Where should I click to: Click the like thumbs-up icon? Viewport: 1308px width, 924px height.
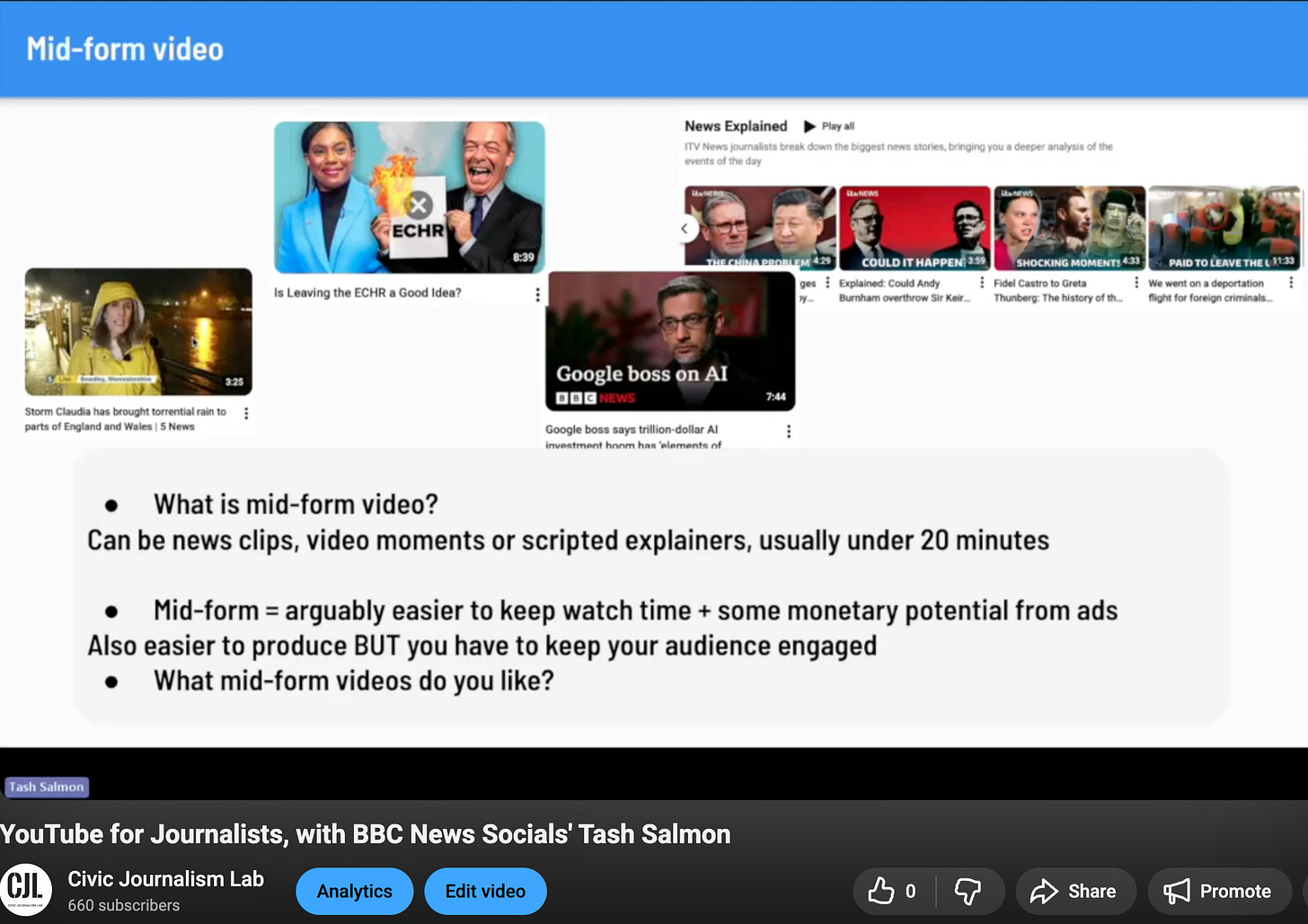point(880,891)
